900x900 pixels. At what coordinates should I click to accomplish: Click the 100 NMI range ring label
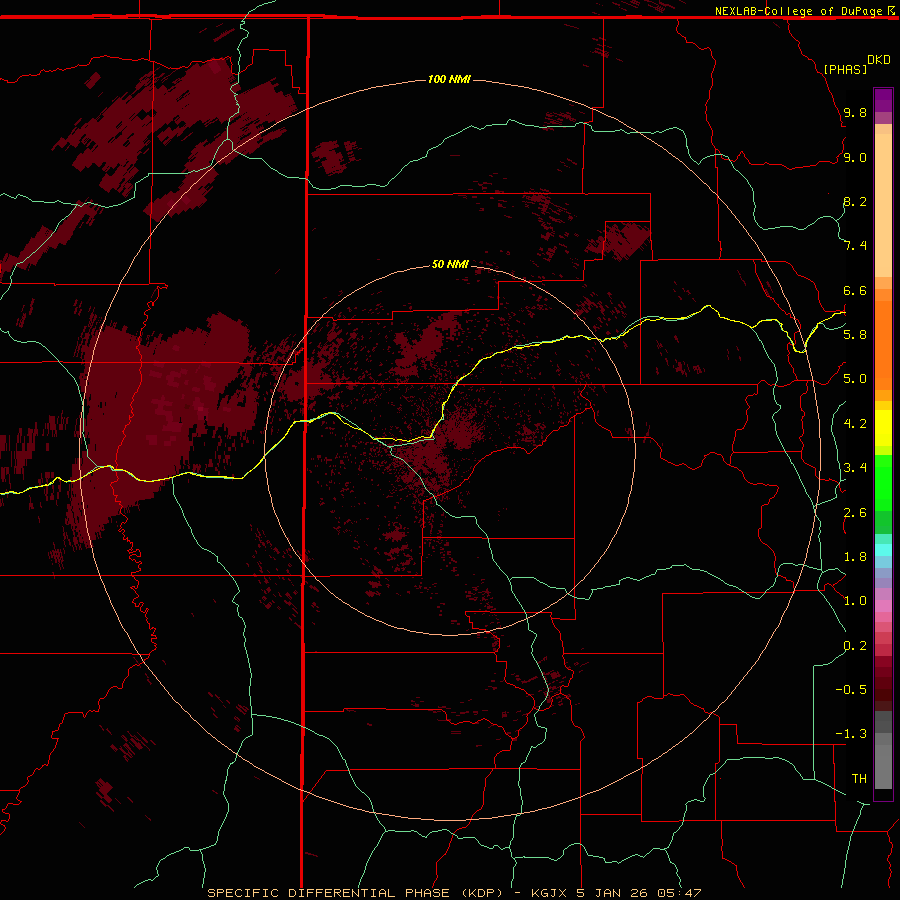(x=449, y=79)
